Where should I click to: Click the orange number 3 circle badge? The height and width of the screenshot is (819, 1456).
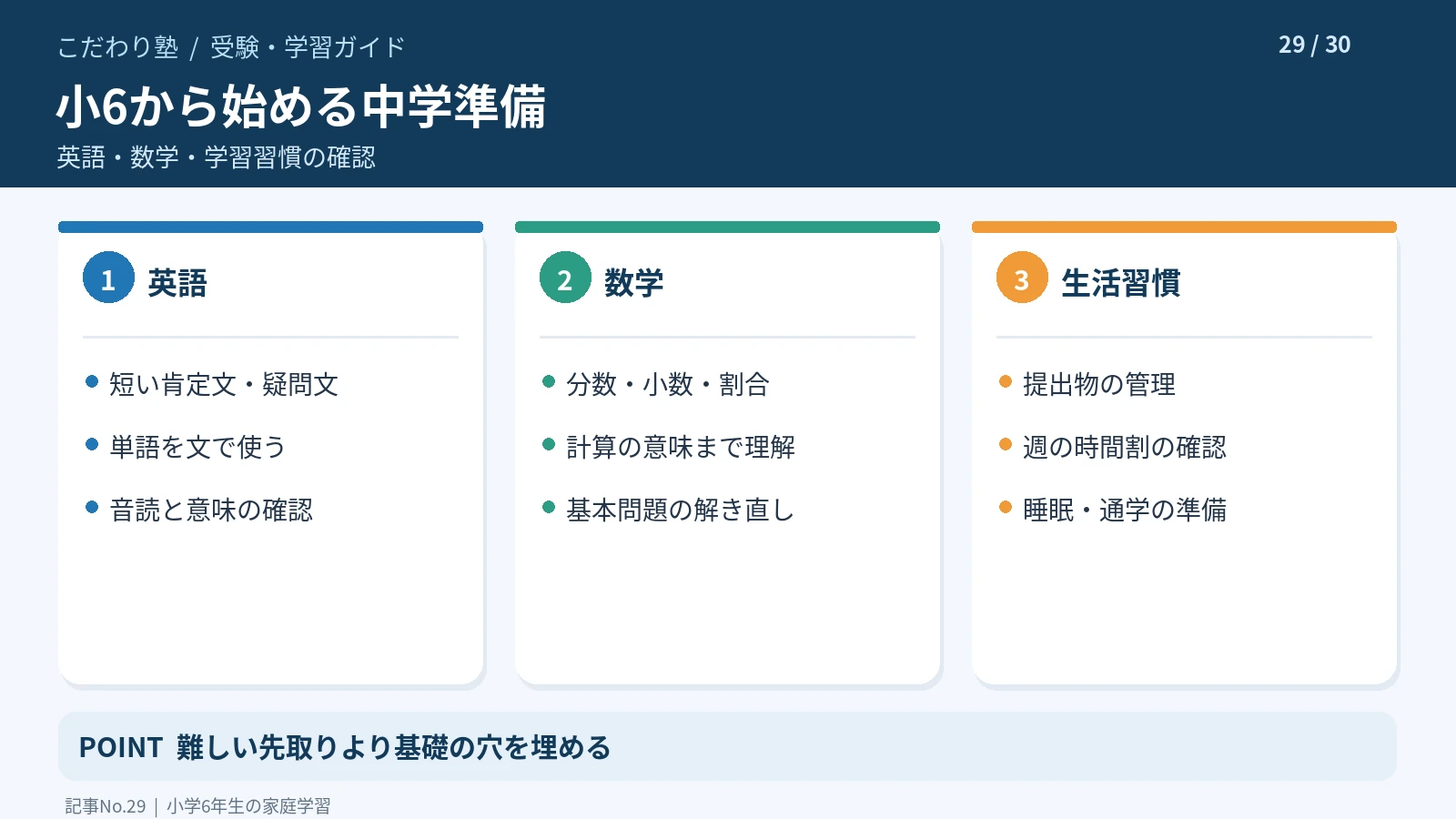pyautogui.click(x=1022, y=278)
